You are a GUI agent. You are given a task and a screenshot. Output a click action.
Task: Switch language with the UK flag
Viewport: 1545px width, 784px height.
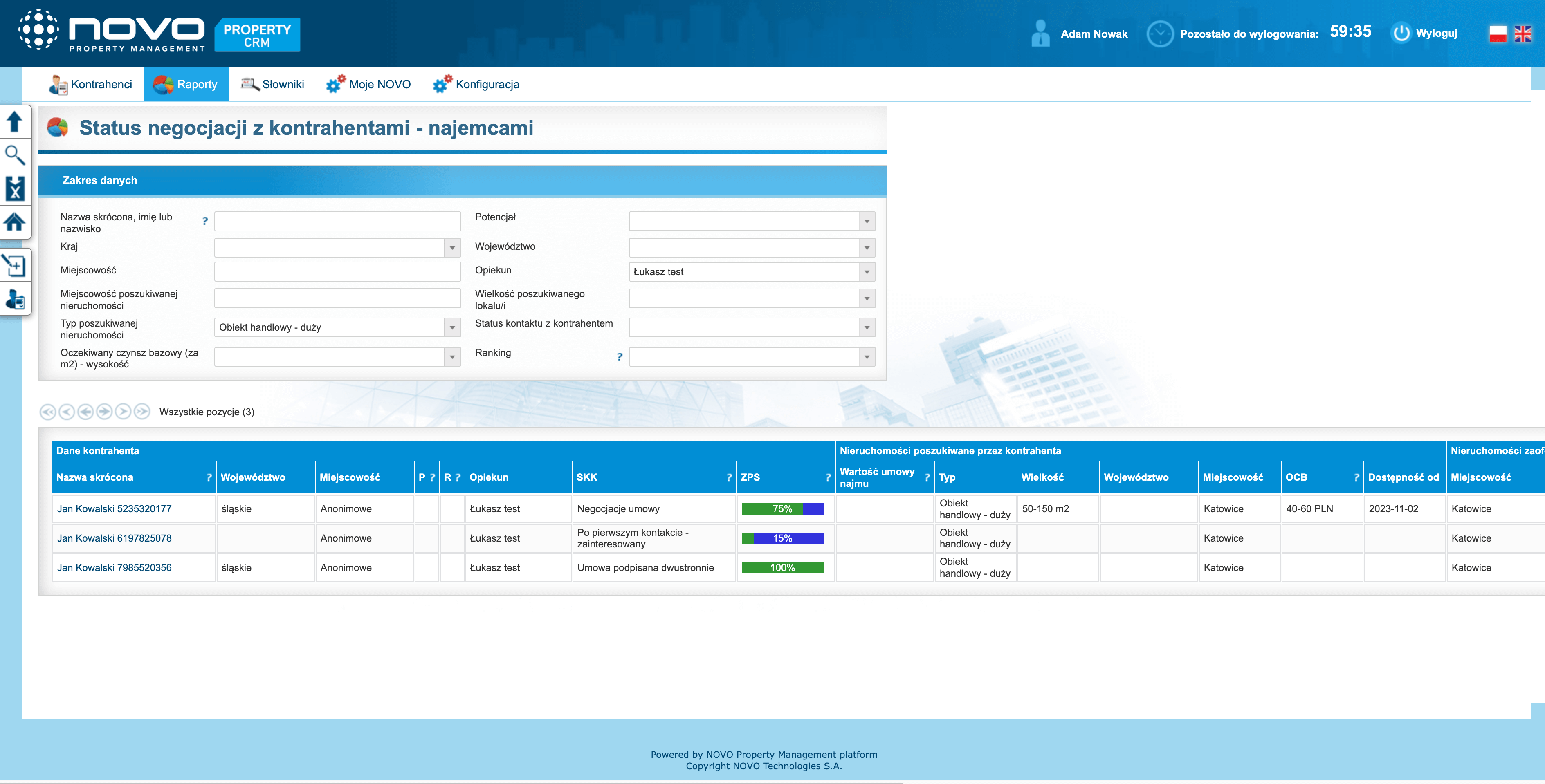coord(1522,34)
